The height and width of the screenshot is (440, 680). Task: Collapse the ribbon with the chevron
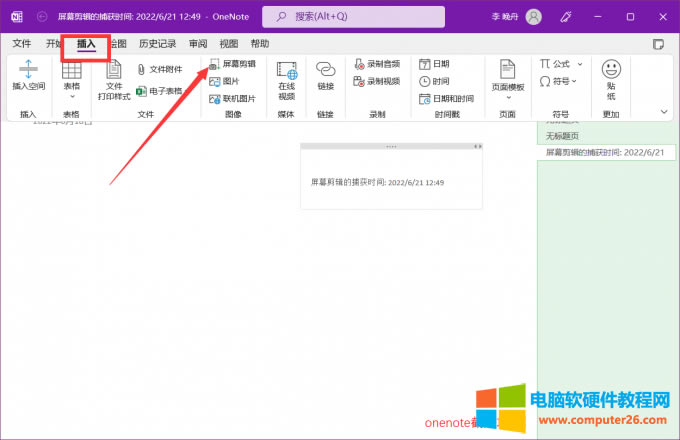[x=661, y=111]
